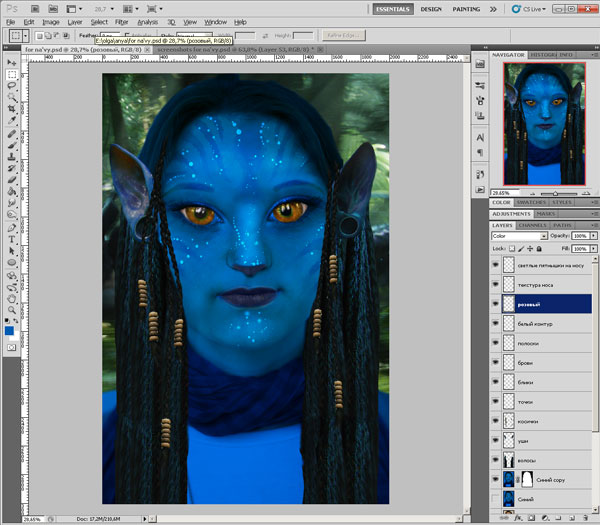600x525 pixels.
Task: Hide the розовый layer
Action: 495,303
